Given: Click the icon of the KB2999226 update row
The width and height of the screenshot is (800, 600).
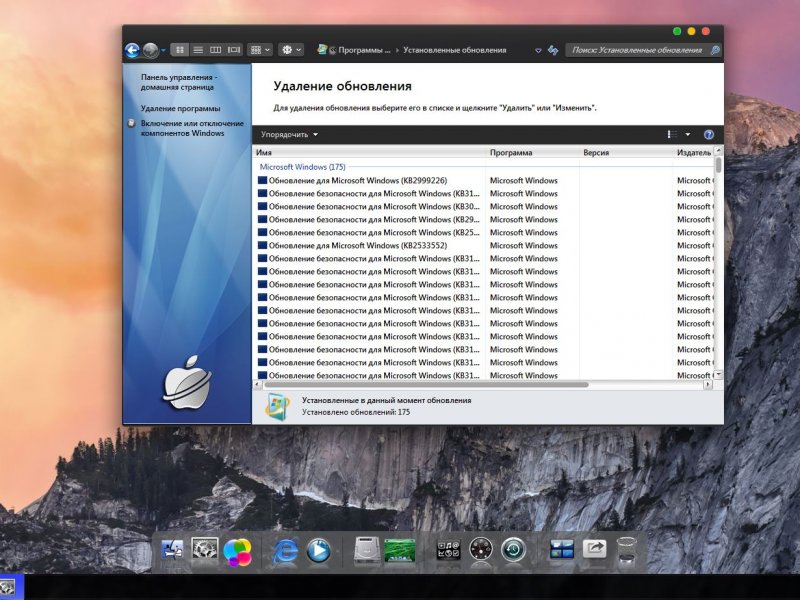Looking at the screenshot, I should pos(262,180).
